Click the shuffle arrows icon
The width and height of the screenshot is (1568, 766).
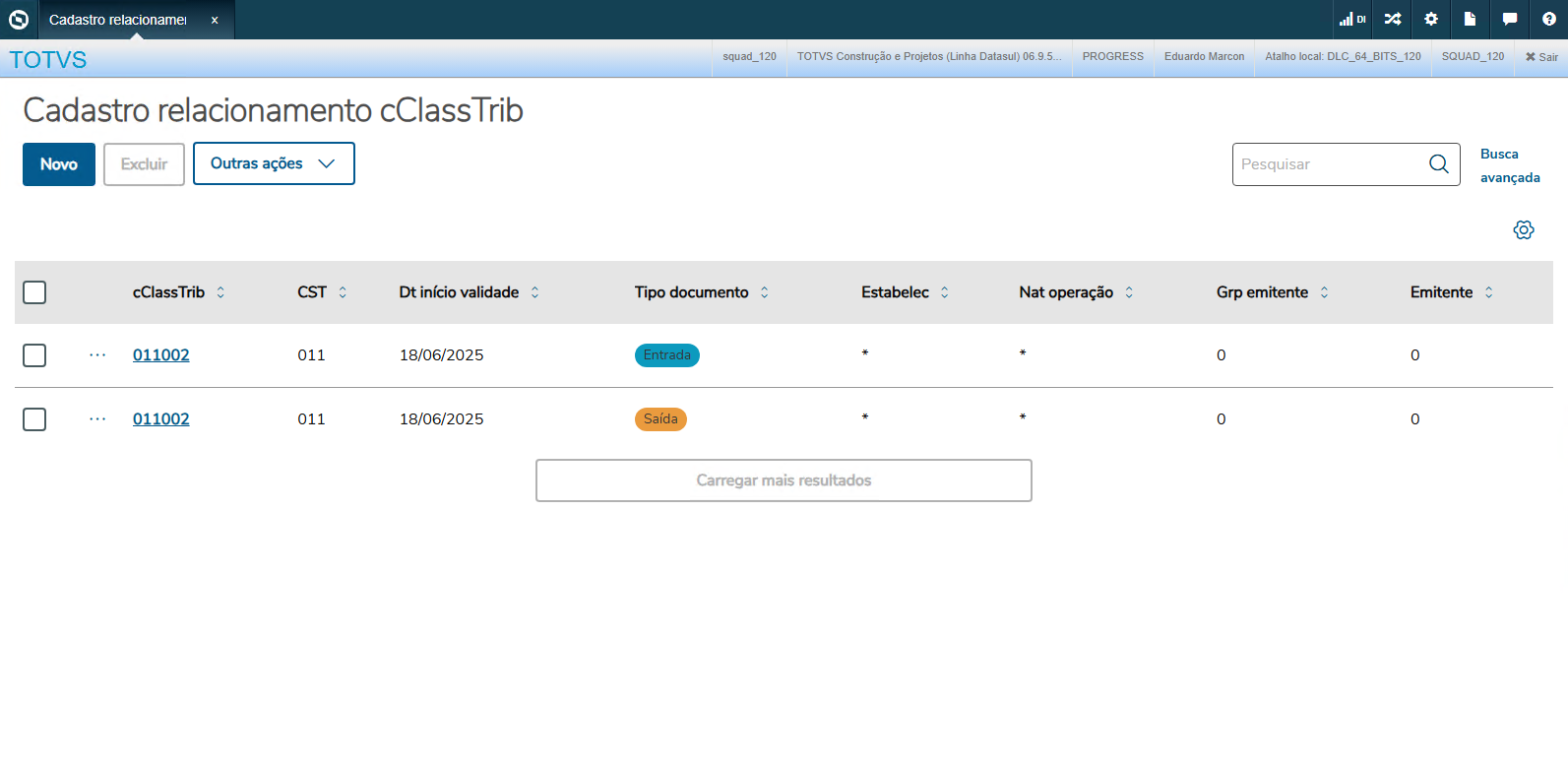(x=1393, y=19)
